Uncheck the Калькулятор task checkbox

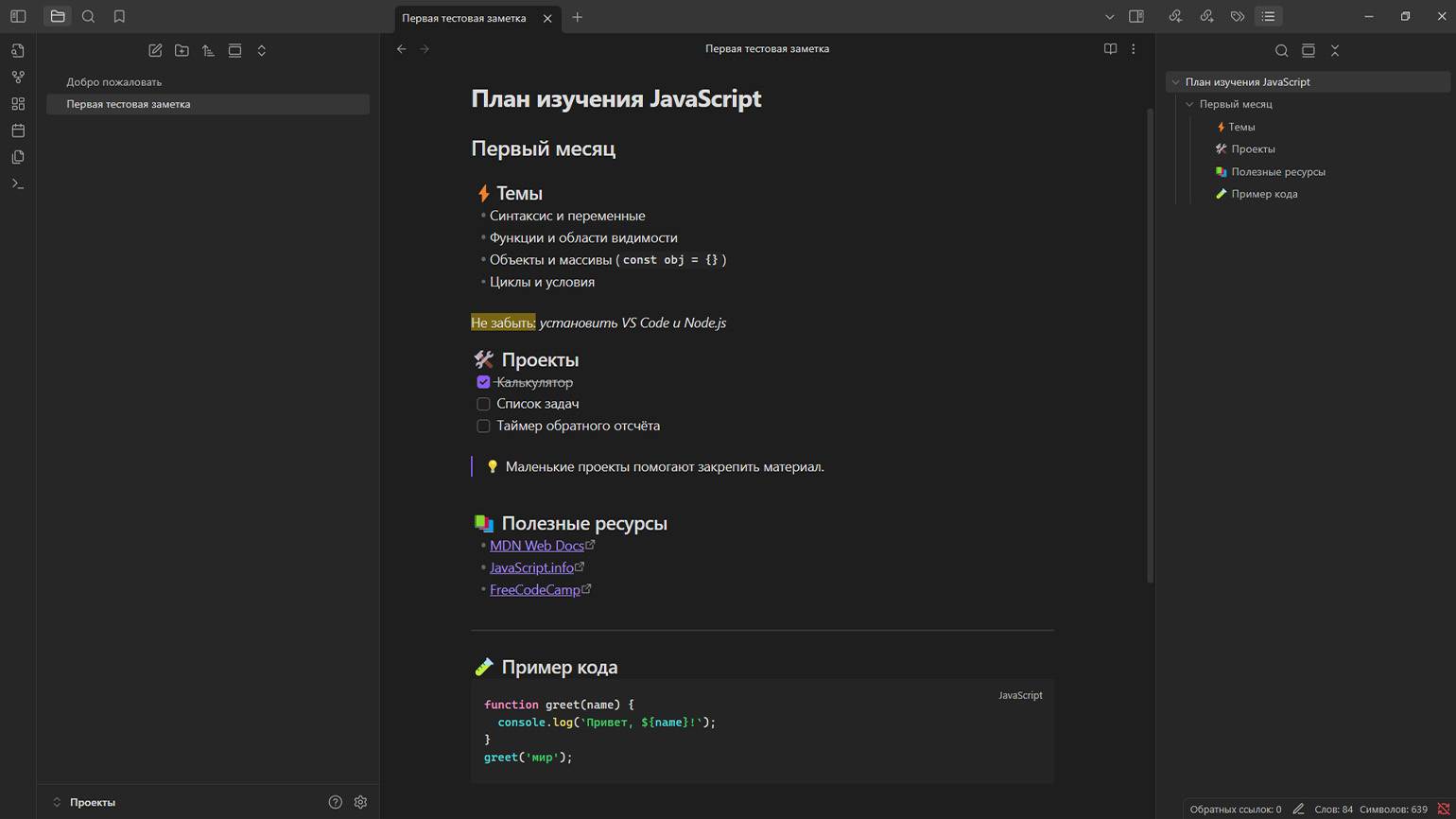(483, 382)
